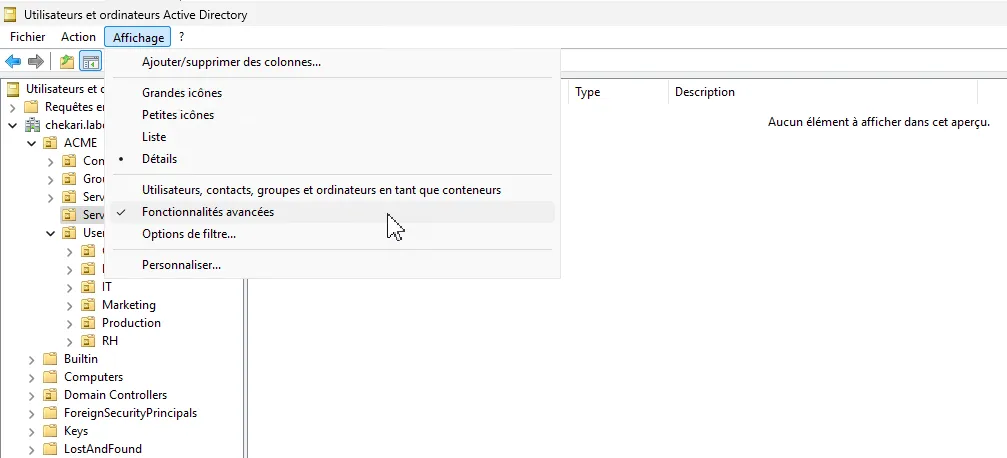1007x458 pixels.
Task: Click the Forward arrow toolbar icon
Action: click(x=36, y=62)
